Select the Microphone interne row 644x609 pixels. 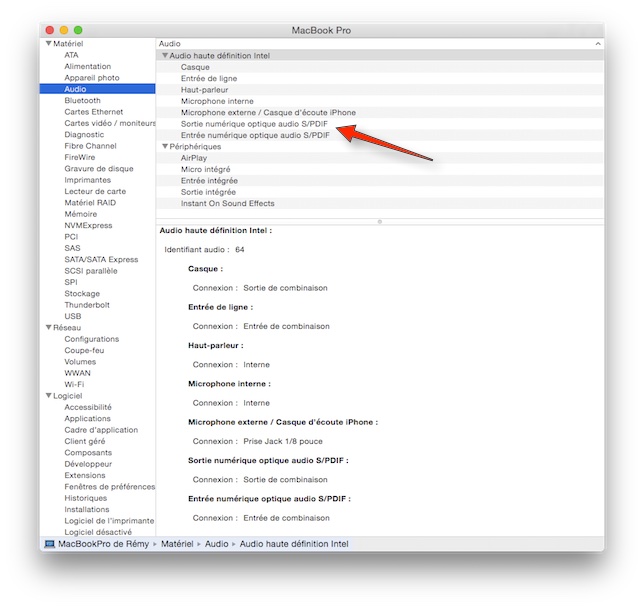(380, 101)
